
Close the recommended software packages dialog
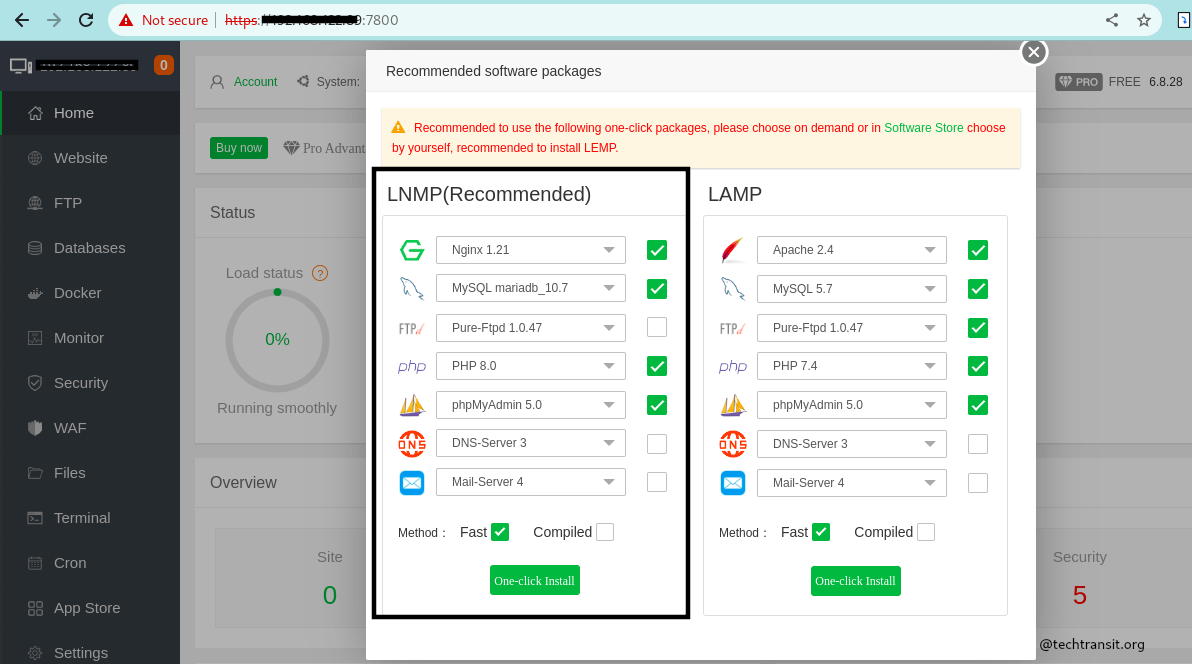1034,52
